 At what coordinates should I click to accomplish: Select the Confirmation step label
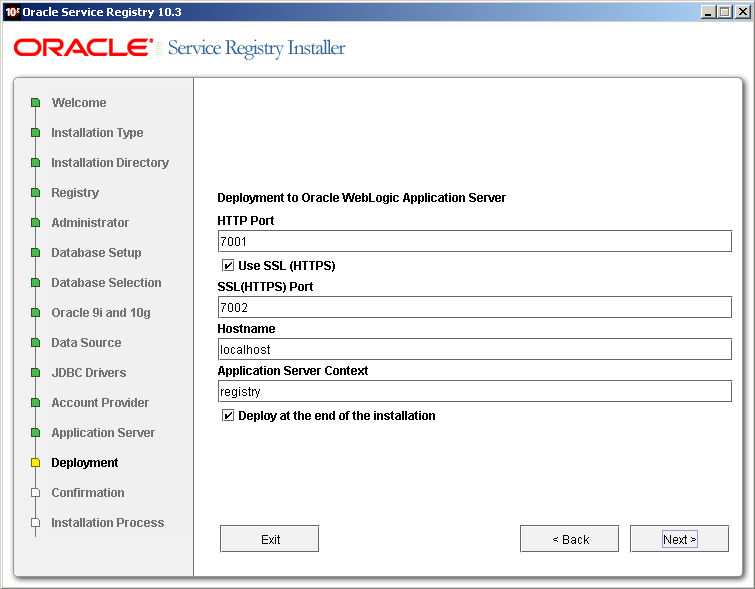(88, 493)
